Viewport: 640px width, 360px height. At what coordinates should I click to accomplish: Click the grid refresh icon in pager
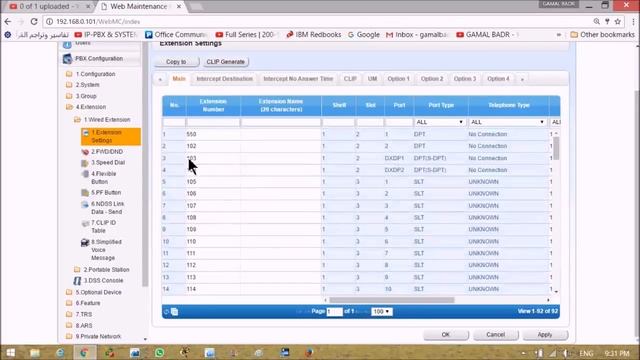[x=166, y=312]
